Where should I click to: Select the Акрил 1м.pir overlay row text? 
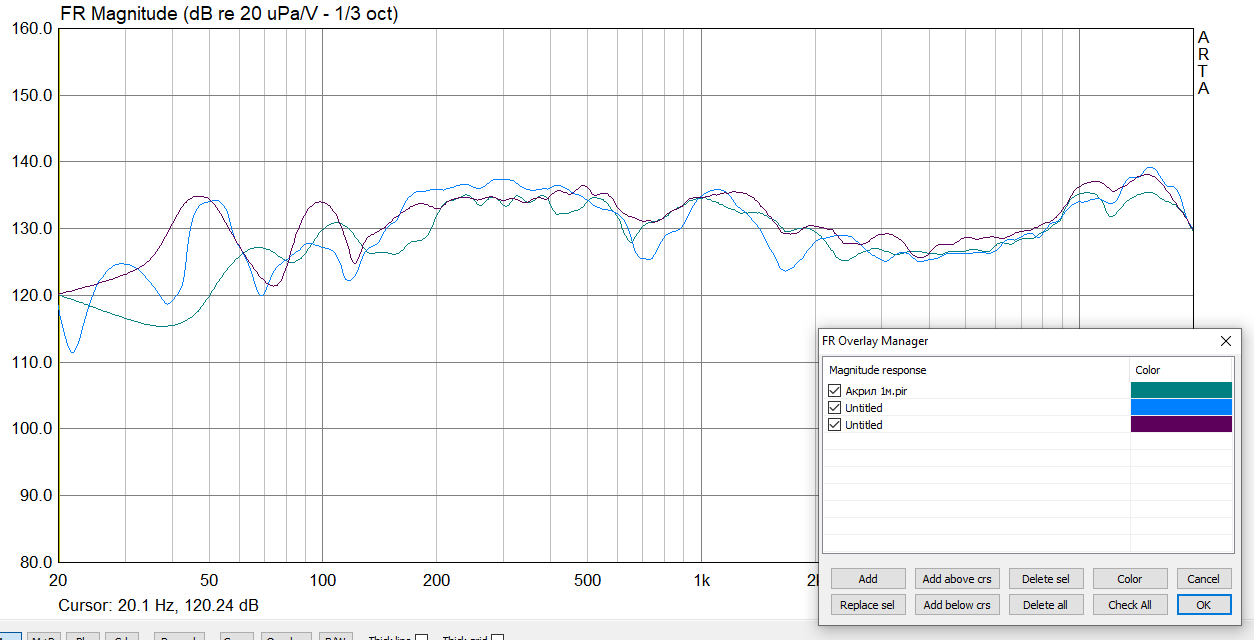click(876, 391)
